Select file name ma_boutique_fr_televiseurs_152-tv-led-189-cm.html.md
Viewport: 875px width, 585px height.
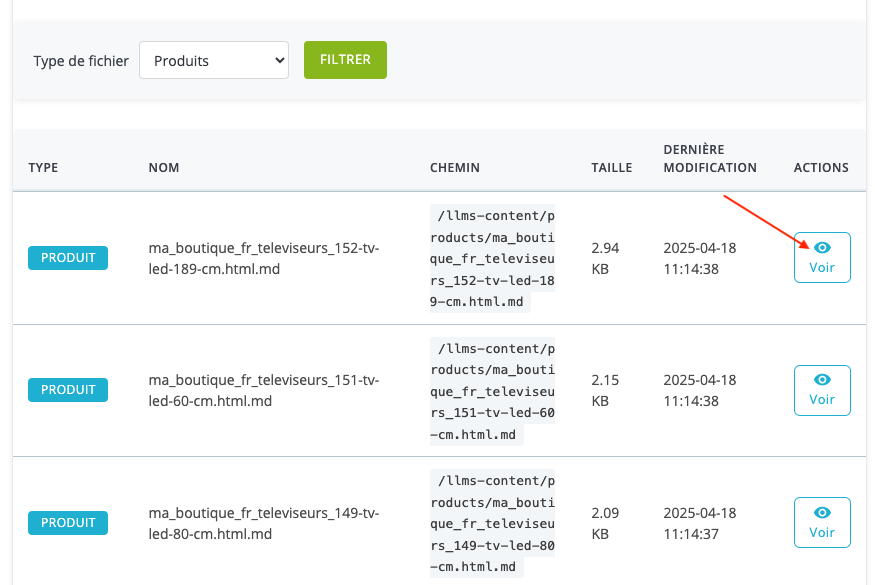[264, 258]
